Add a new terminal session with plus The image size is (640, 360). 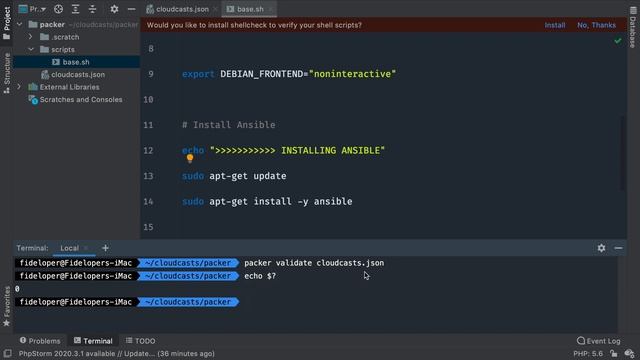[105, 248]
